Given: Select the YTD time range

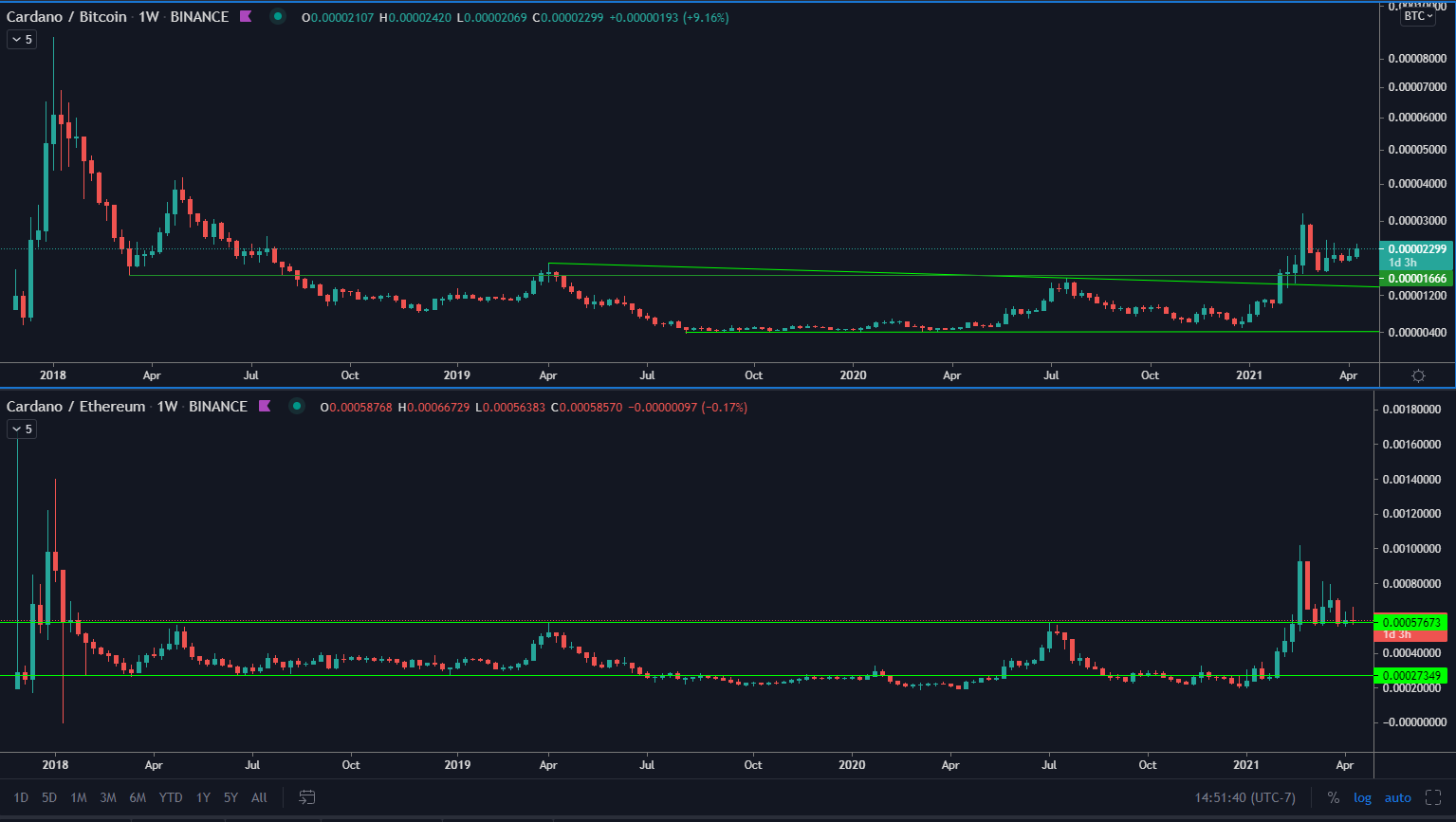Looking at the screenshot, I should point(171,797).
